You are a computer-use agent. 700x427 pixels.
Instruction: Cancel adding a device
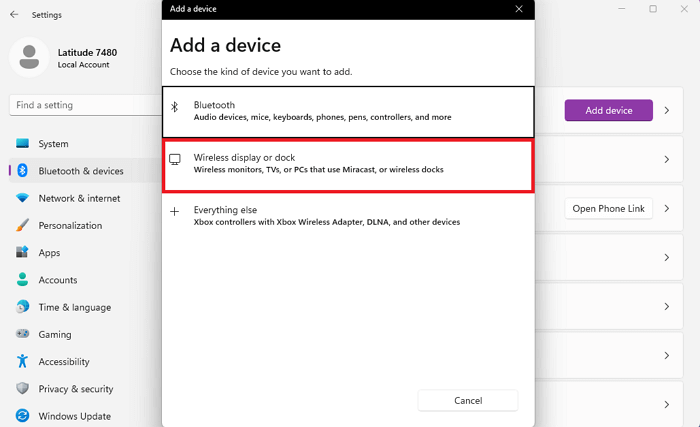468,400
